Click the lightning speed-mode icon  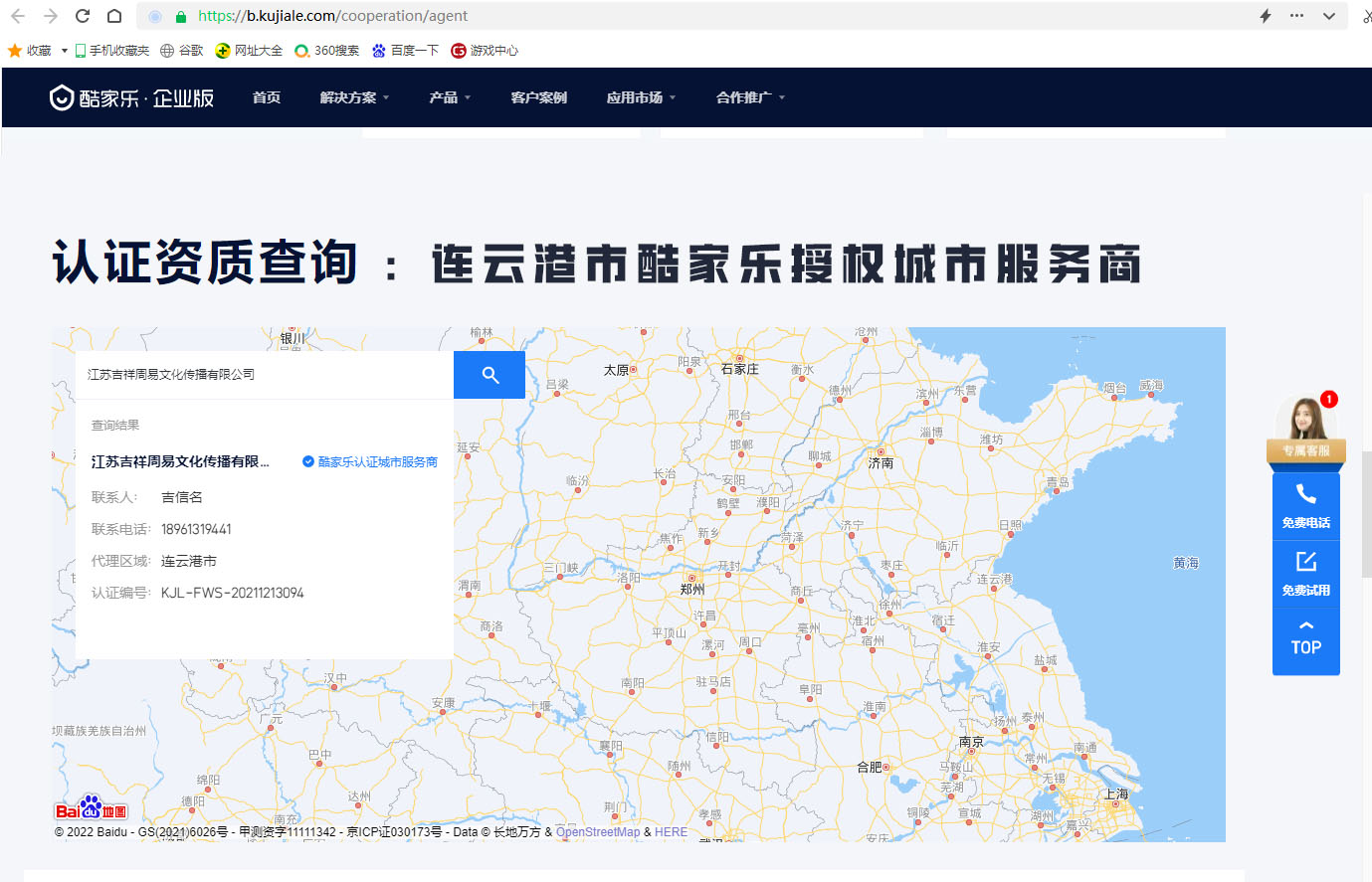(1266, 16)
